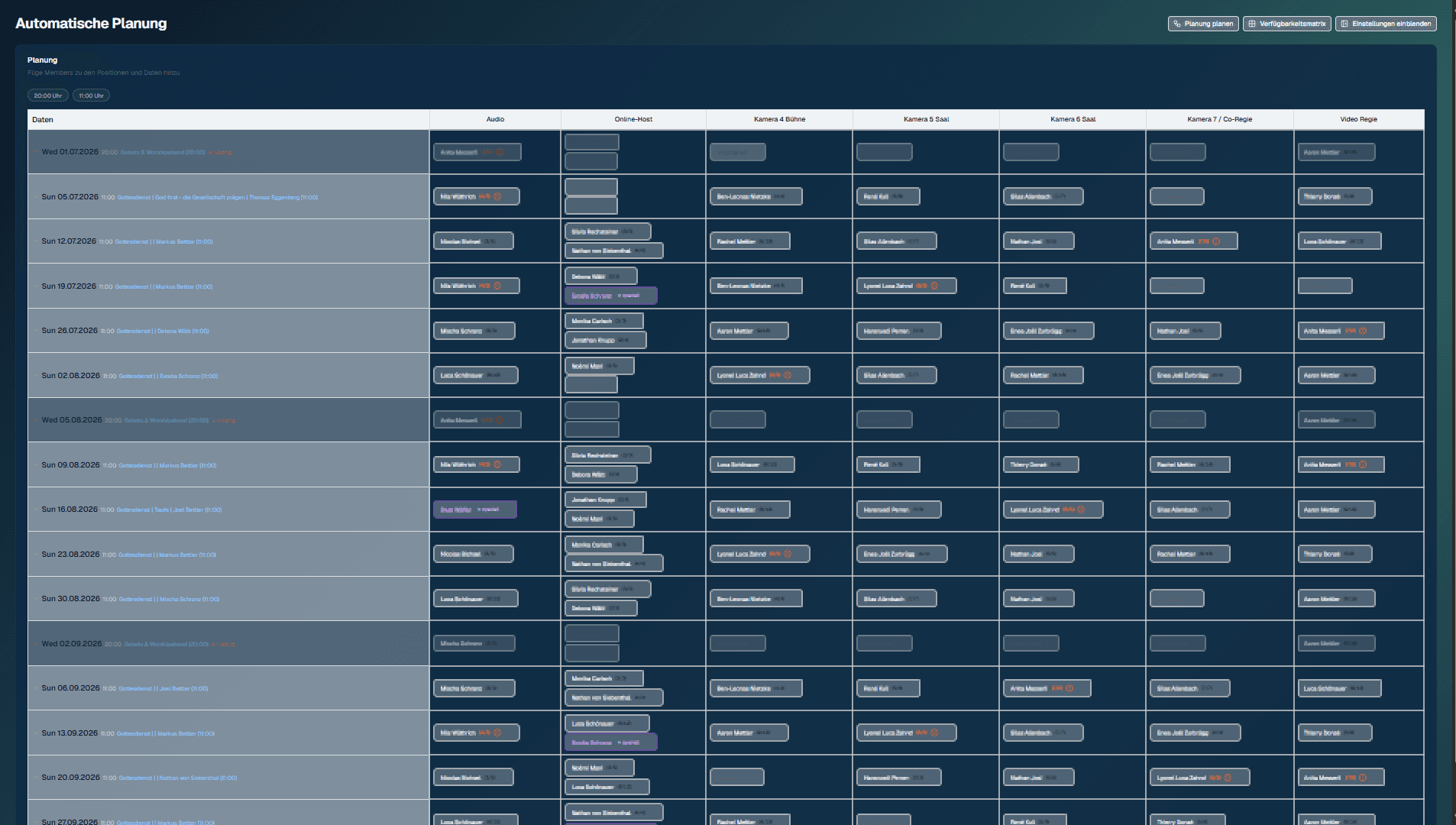Viewport: 1456px width, 825px height.
Task: Toggle the 11:00 Uhr time filter
Action: tap(91, 95)
